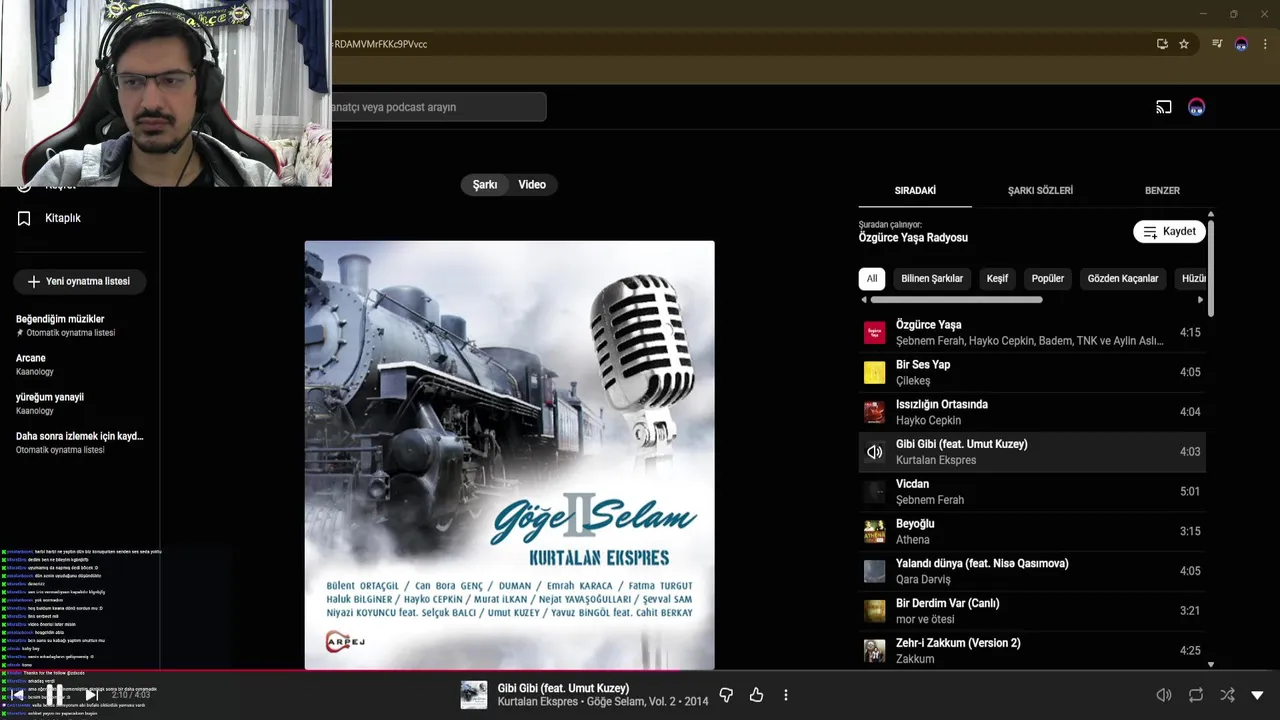Click the plus icon of Yeni oynatma listesi
The image size is (1280, 720).
pyautogui.click(x=34, y=282)
